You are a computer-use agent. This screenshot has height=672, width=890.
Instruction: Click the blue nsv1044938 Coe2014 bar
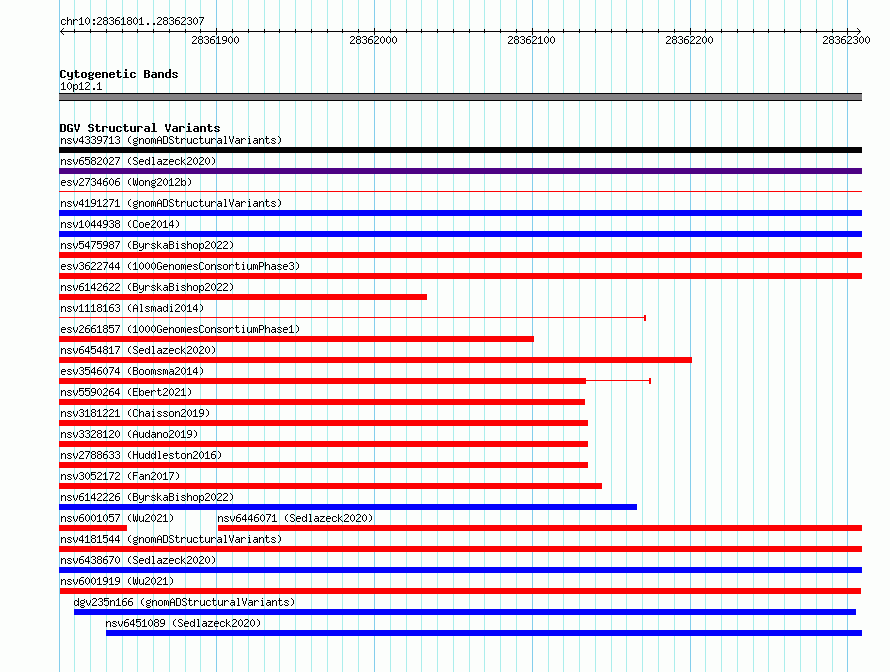(460, 234)
